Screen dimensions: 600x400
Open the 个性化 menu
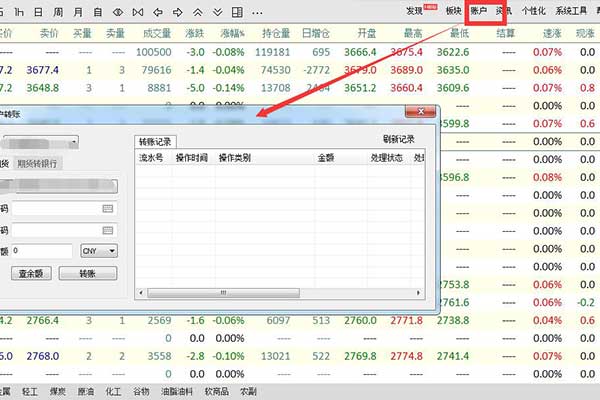(533, 11)
